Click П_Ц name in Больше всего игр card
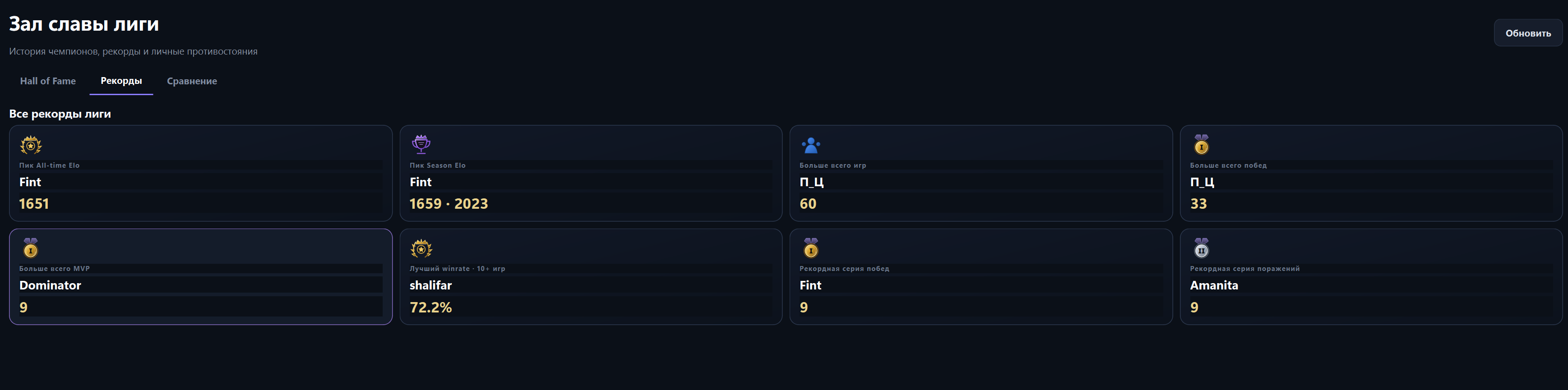1568x390 pixels. click(811, 182)
